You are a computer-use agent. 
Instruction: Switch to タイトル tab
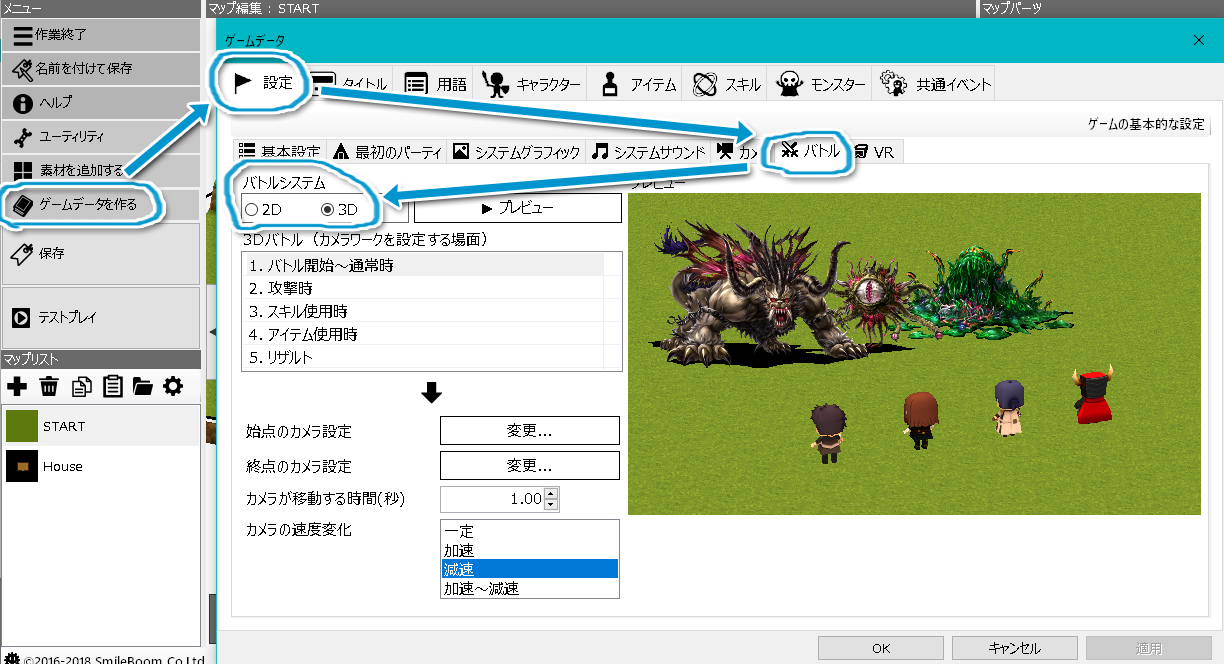351,85
